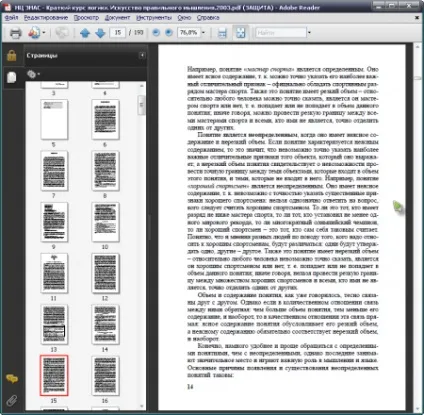424x415 pixels.
Task: Open the Файл menu
Action: pyautogui.click(x=12, y=18)
